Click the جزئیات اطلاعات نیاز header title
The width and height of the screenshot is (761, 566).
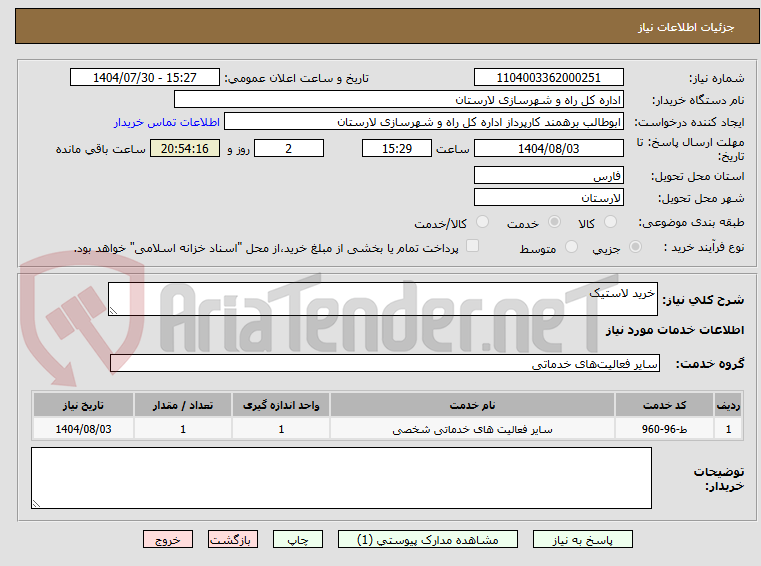686,27
